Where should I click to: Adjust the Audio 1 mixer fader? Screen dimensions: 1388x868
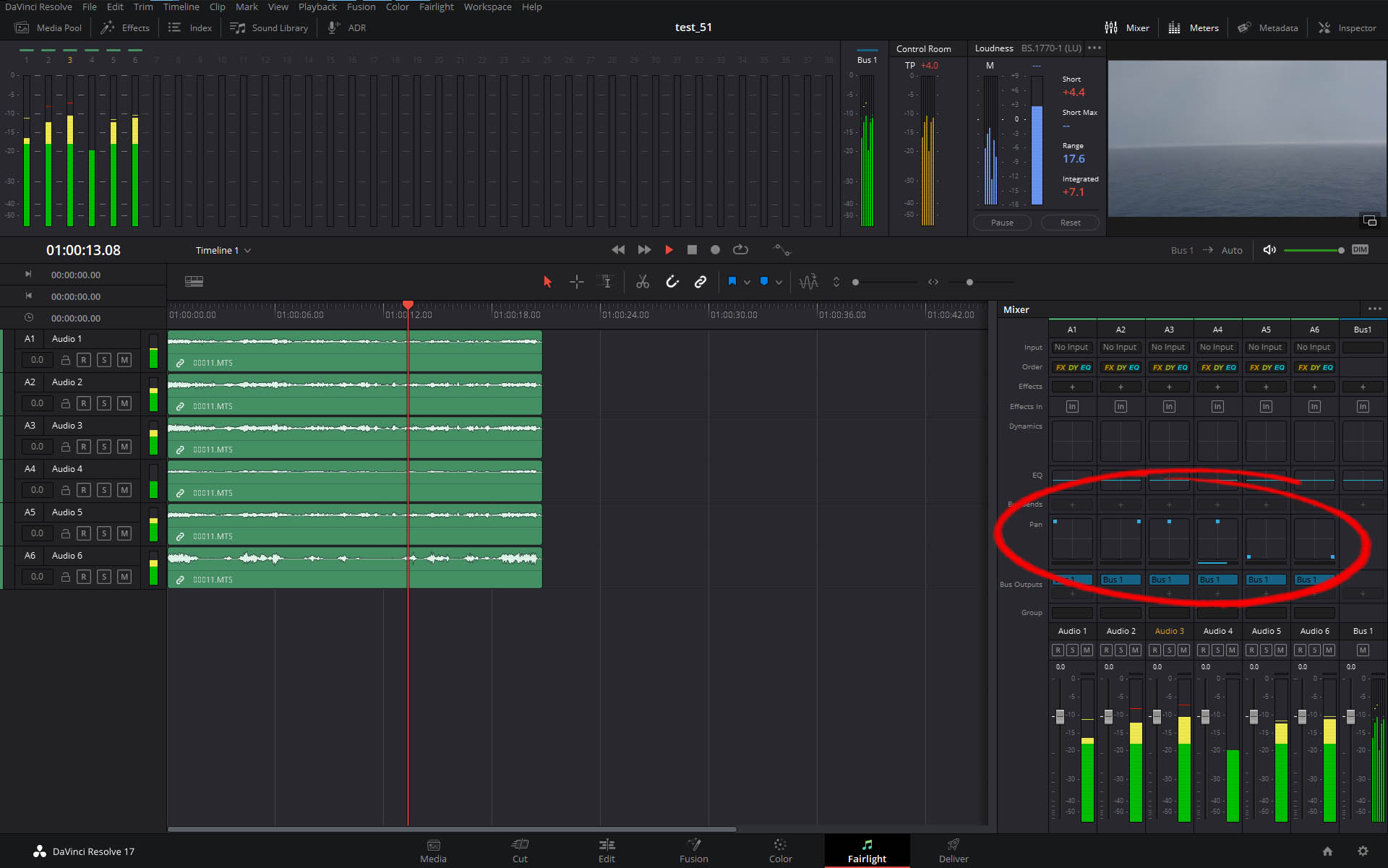pos(1060,716)
